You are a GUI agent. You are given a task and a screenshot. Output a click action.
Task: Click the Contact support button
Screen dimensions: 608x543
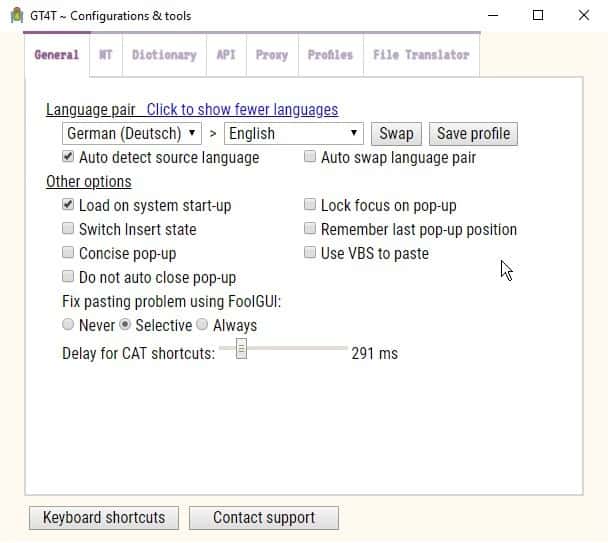tap(263, 517)
